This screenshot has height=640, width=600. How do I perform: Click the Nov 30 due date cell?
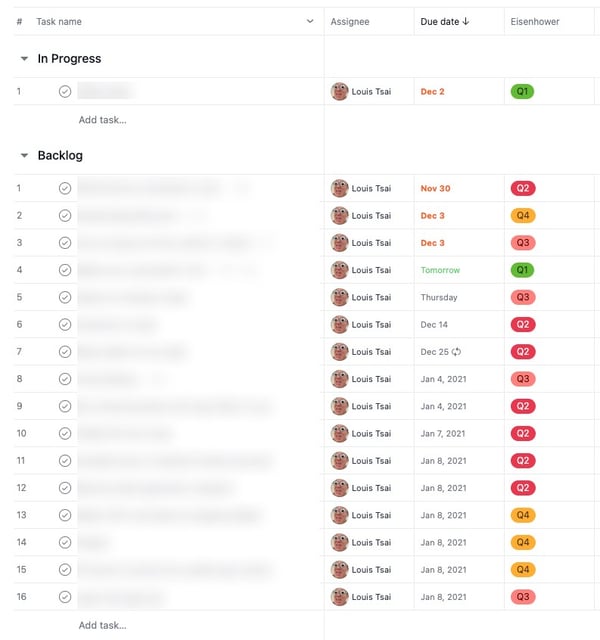coord(459,188)
